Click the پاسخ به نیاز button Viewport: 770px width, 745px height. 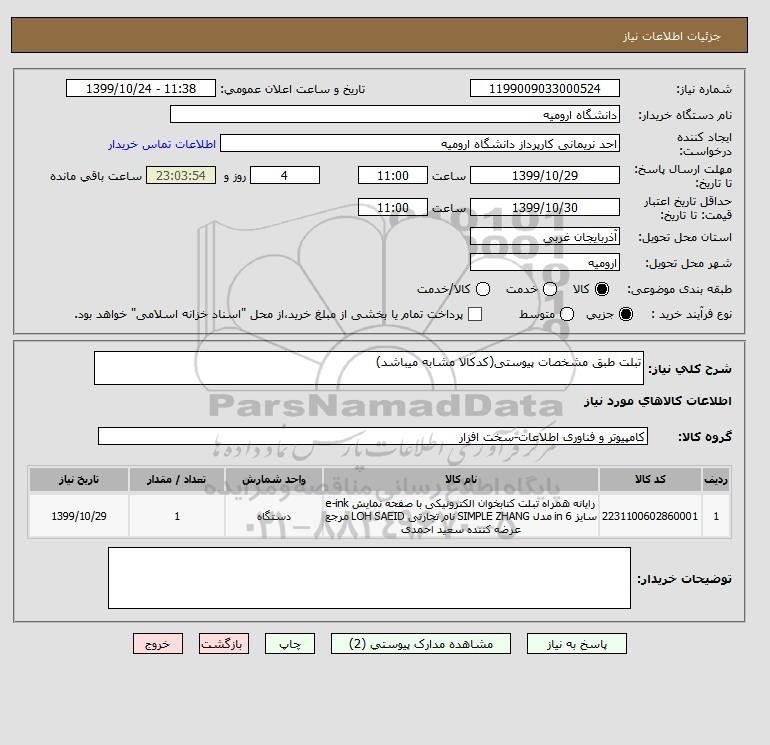pyautogui.click(x=577, y=644)
